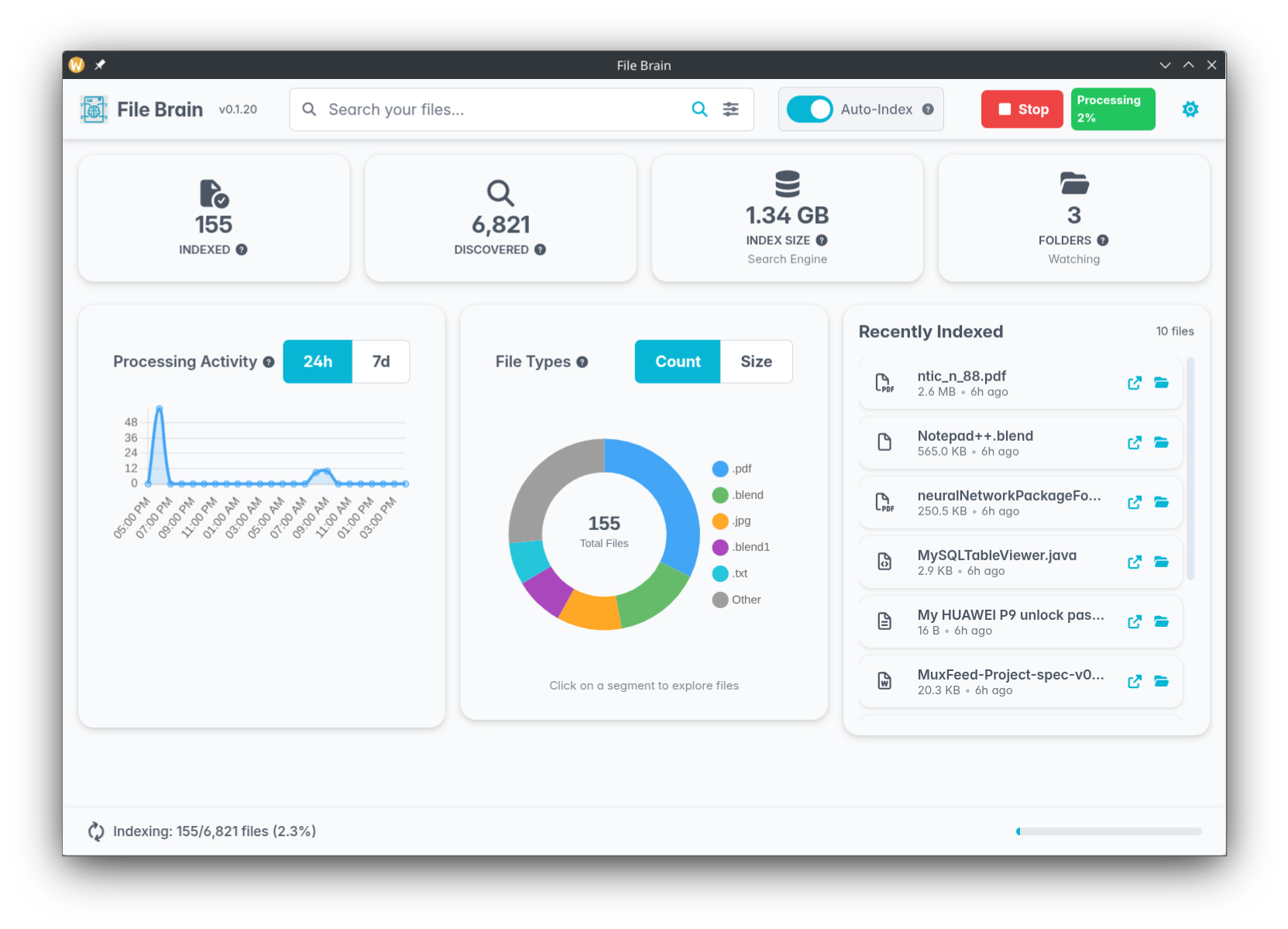Open the search filter options

pyautogui.click(x=731, y=109)
